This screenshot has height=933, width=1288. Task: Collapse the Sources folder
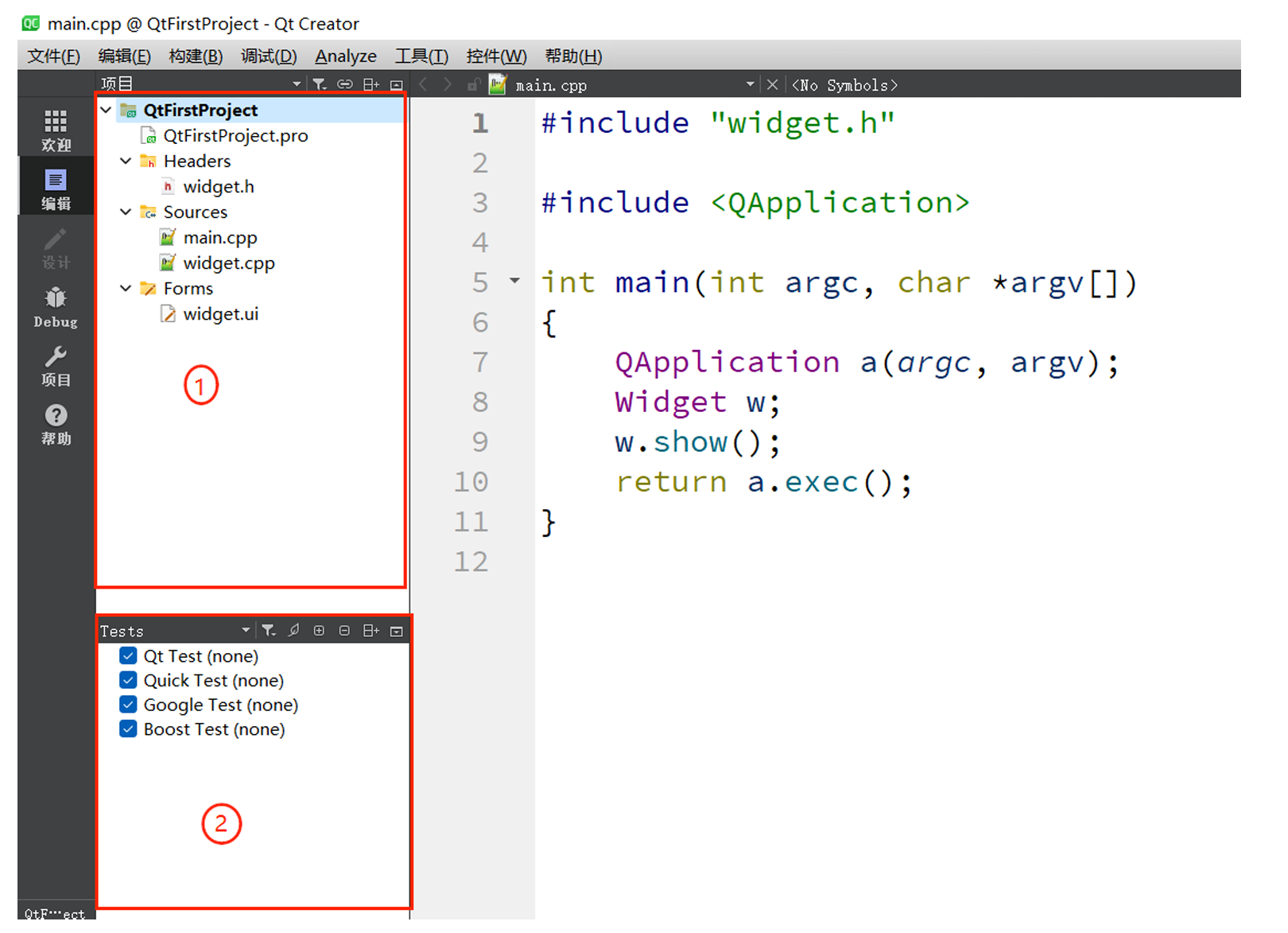coord(126,212)
